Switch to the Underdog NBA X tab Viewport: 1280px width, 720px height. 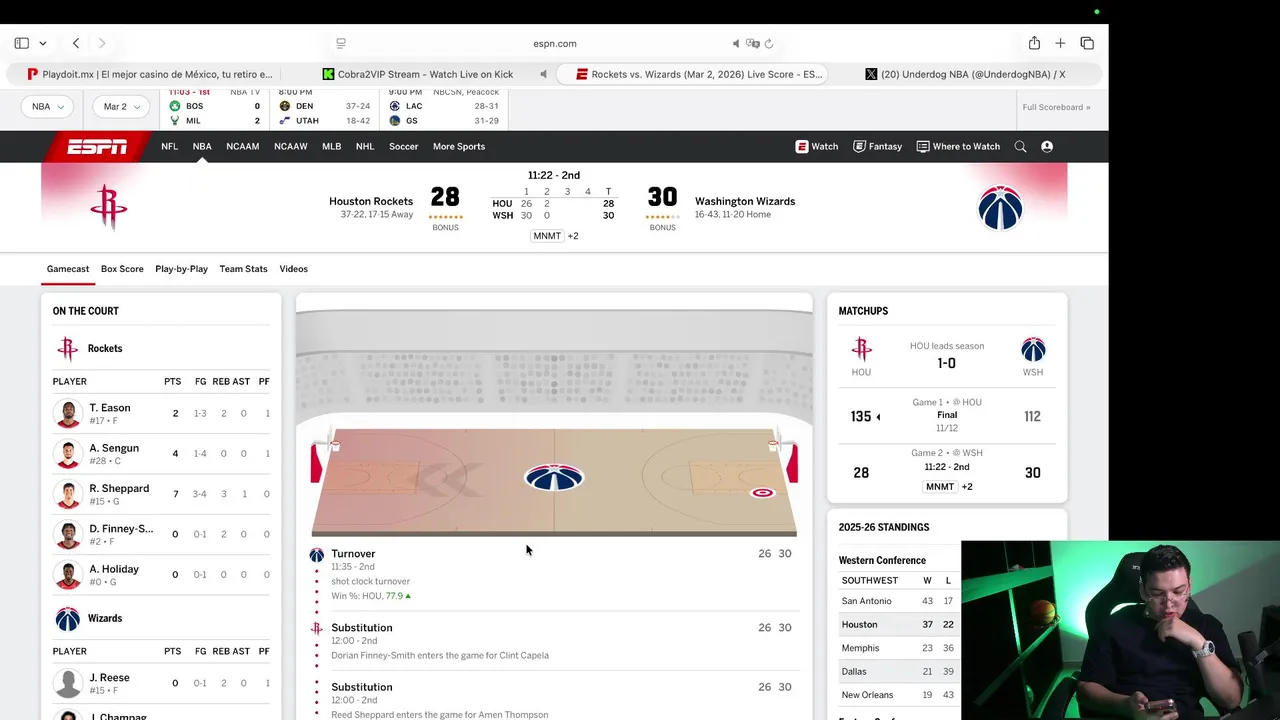pyautogui.click(x=965, y=74)
